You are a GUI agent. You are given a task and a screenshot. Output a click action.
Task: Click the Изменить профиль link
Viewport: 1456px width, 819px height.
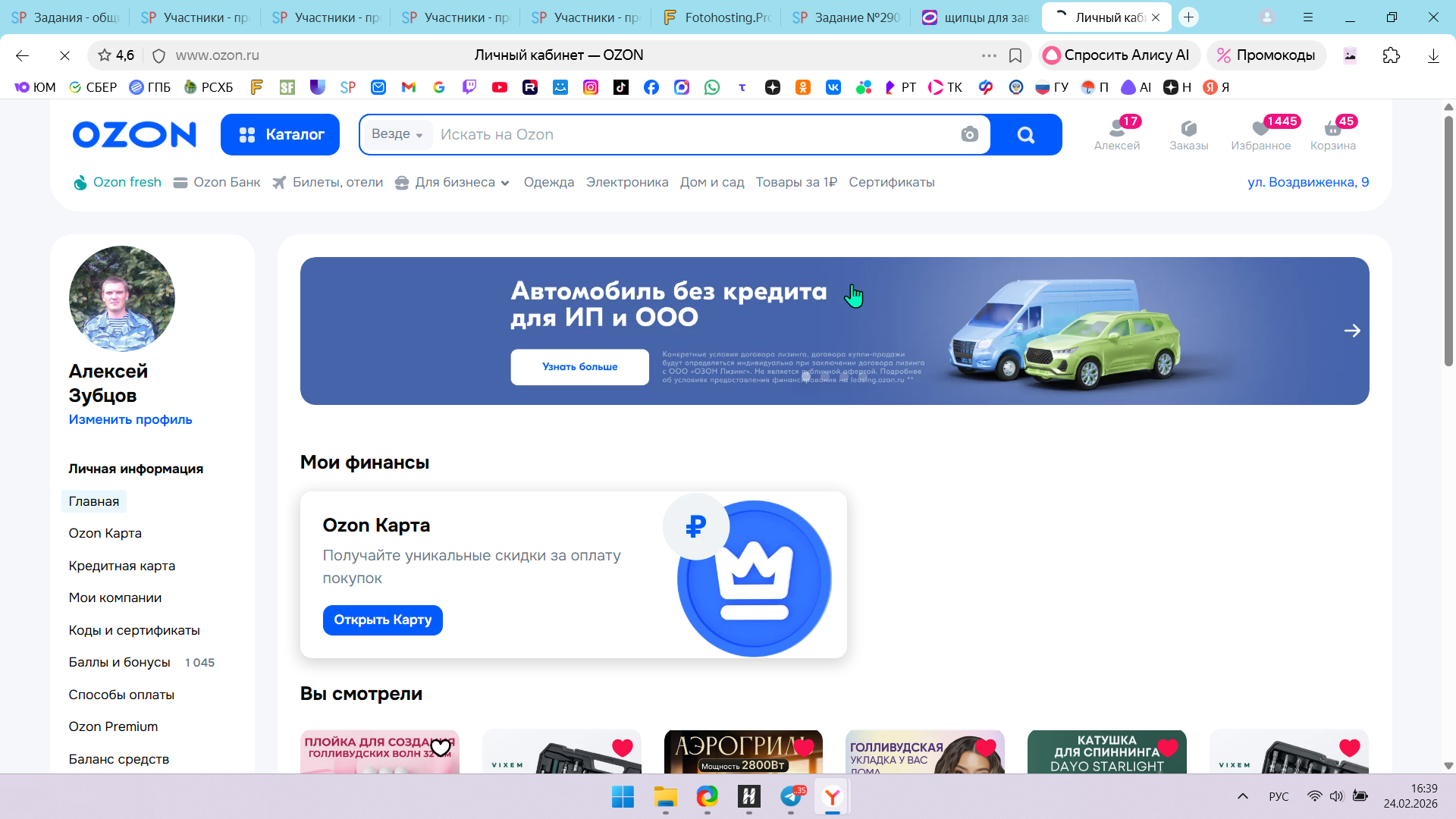[130, 419]
